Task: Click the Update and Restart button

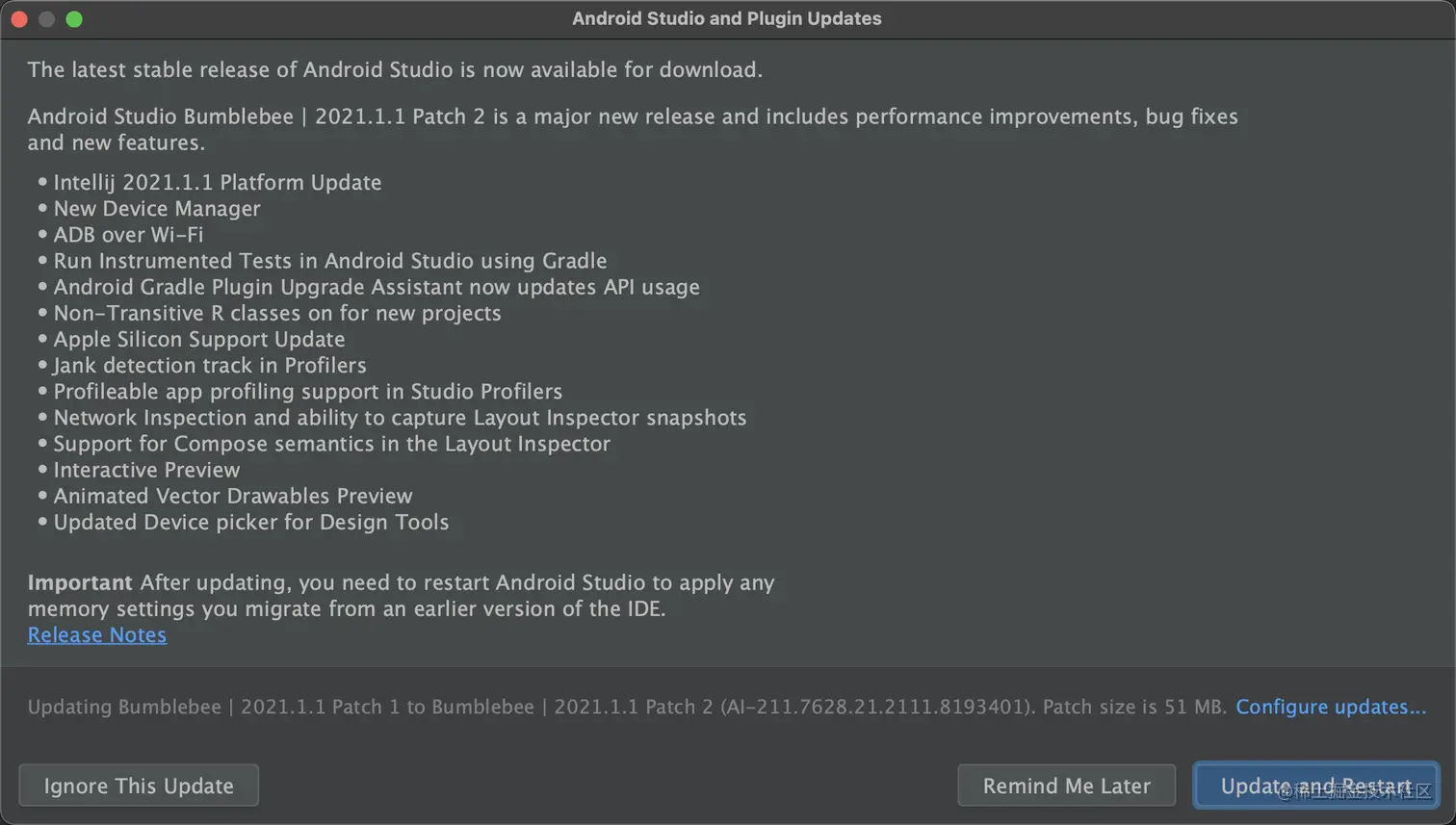Action: coord(1315,786)
